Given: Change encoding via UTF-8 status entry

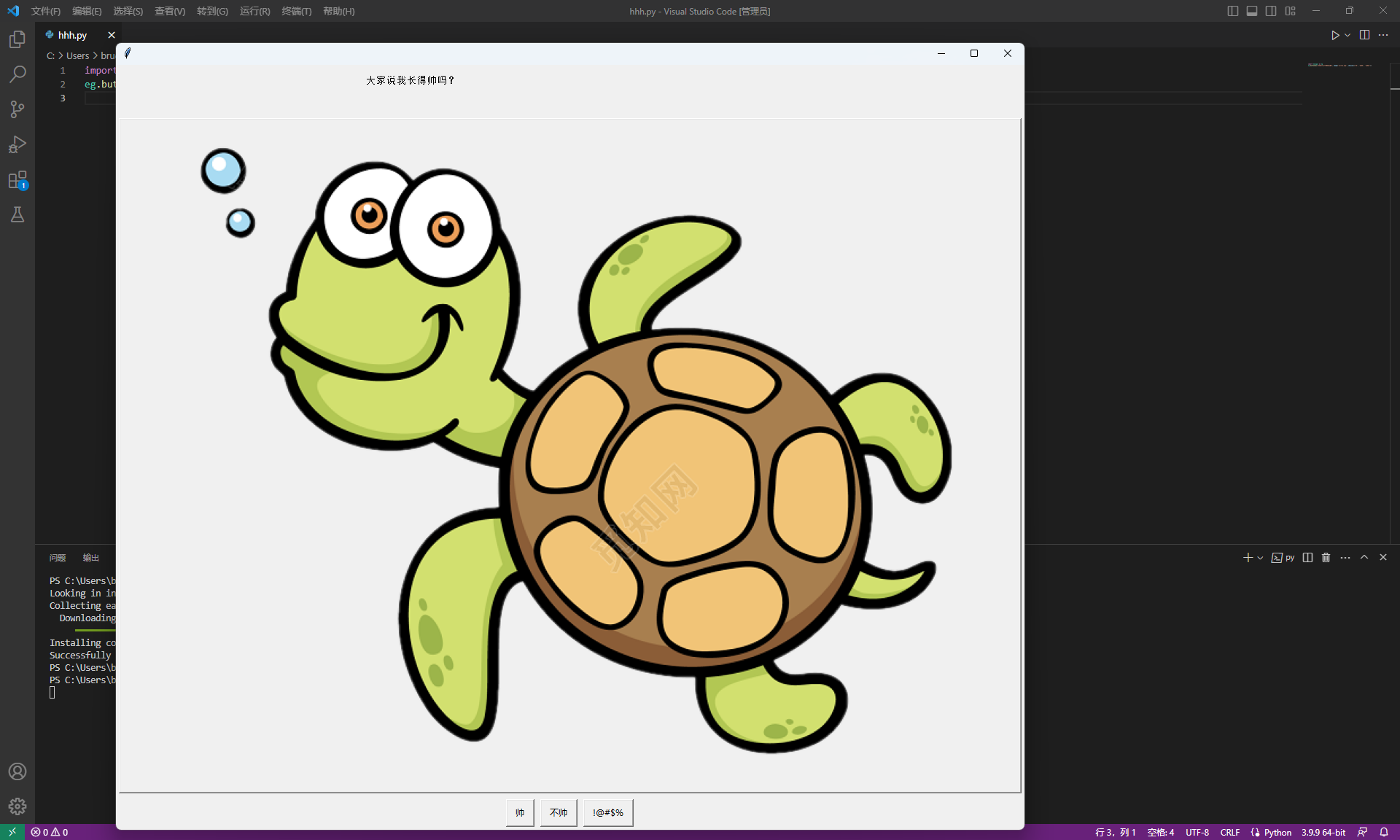Looking at the screenshot, I should point(1197,832).
